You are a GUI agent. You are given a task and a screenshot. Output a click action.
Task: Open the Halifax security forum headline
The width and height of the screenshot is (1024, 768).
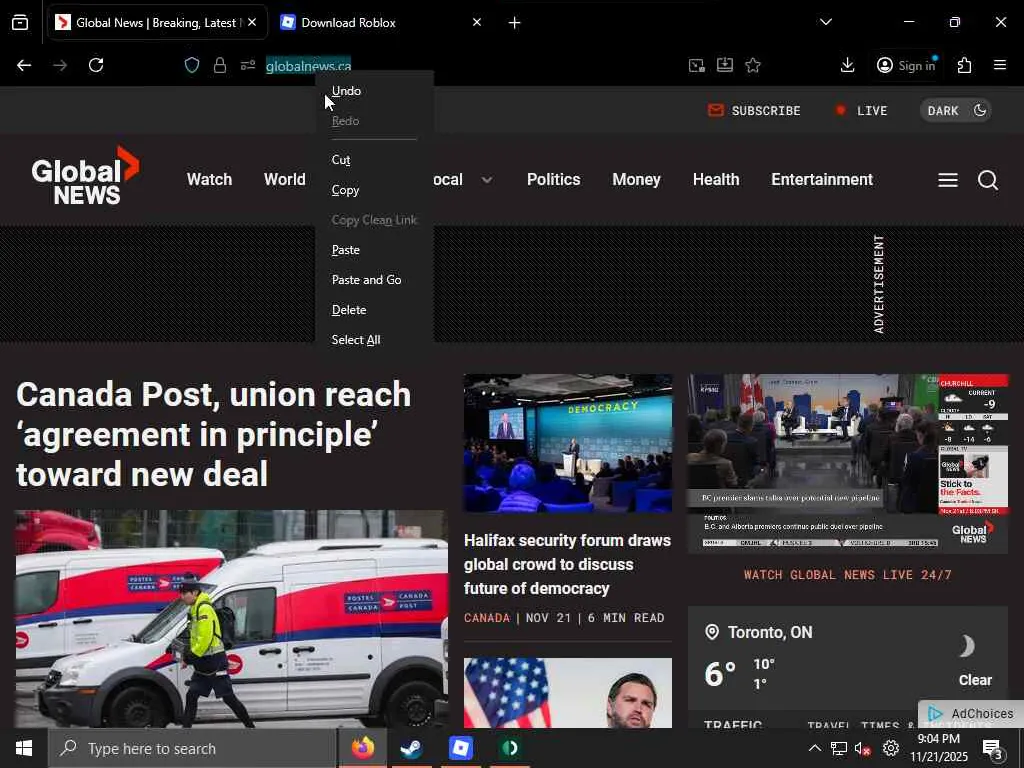click(568, 564)
